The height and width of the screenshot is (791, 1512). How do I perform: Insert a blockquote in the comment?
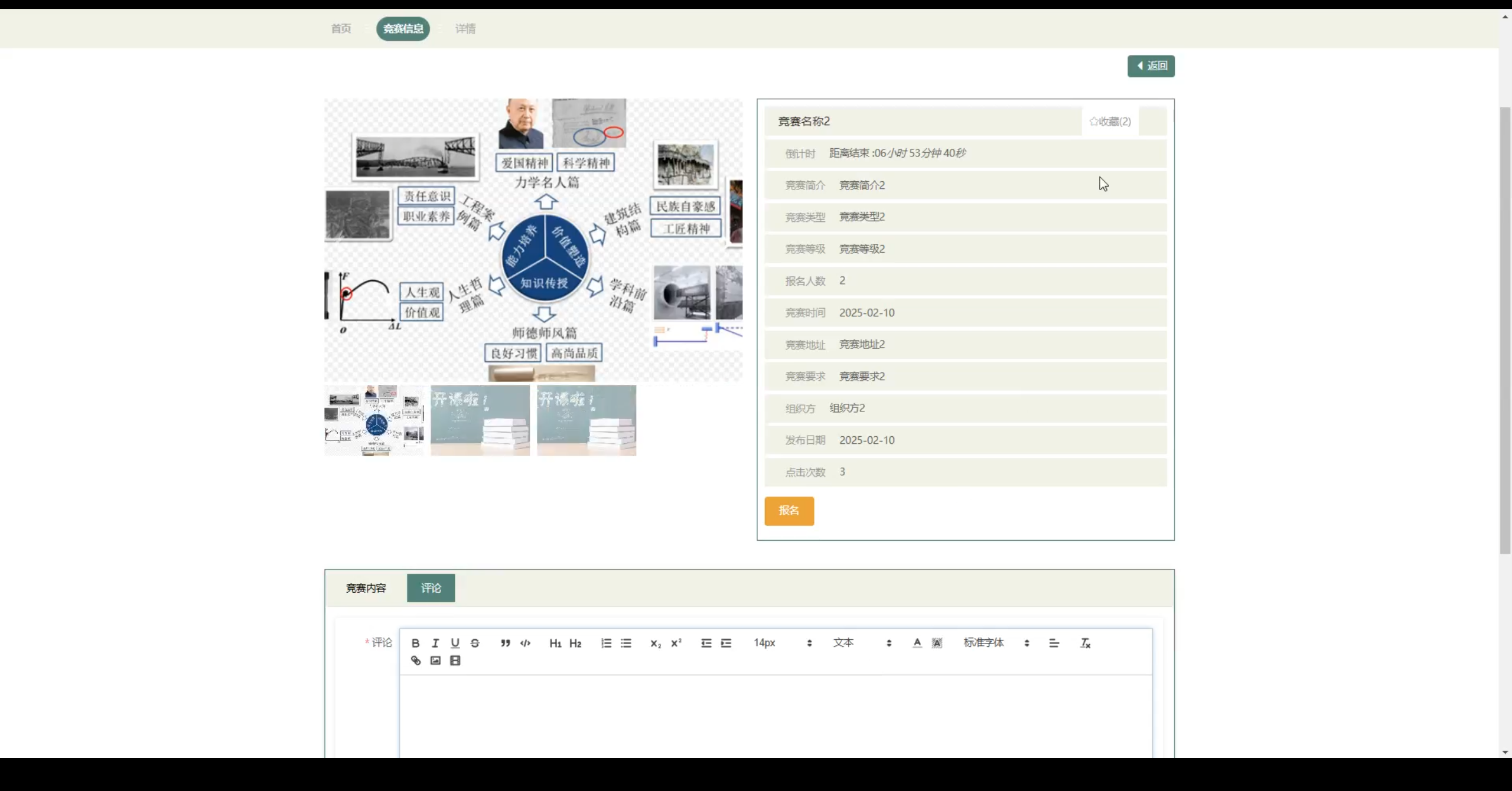pyautogui.click(x=505, y=643)
